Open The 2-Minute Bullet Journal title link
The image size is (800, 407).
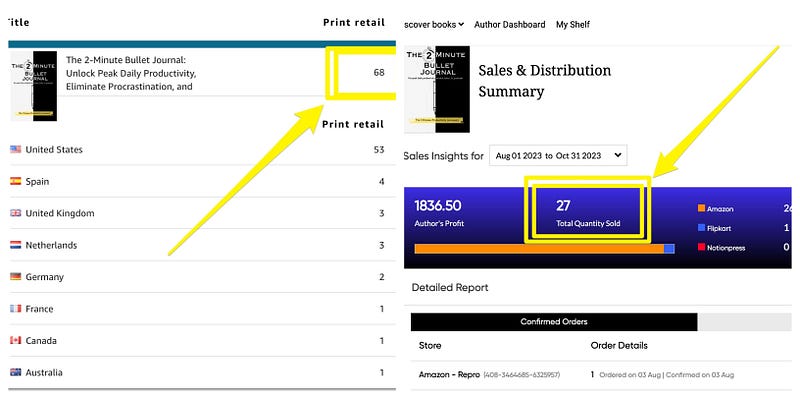pos(131,73)
